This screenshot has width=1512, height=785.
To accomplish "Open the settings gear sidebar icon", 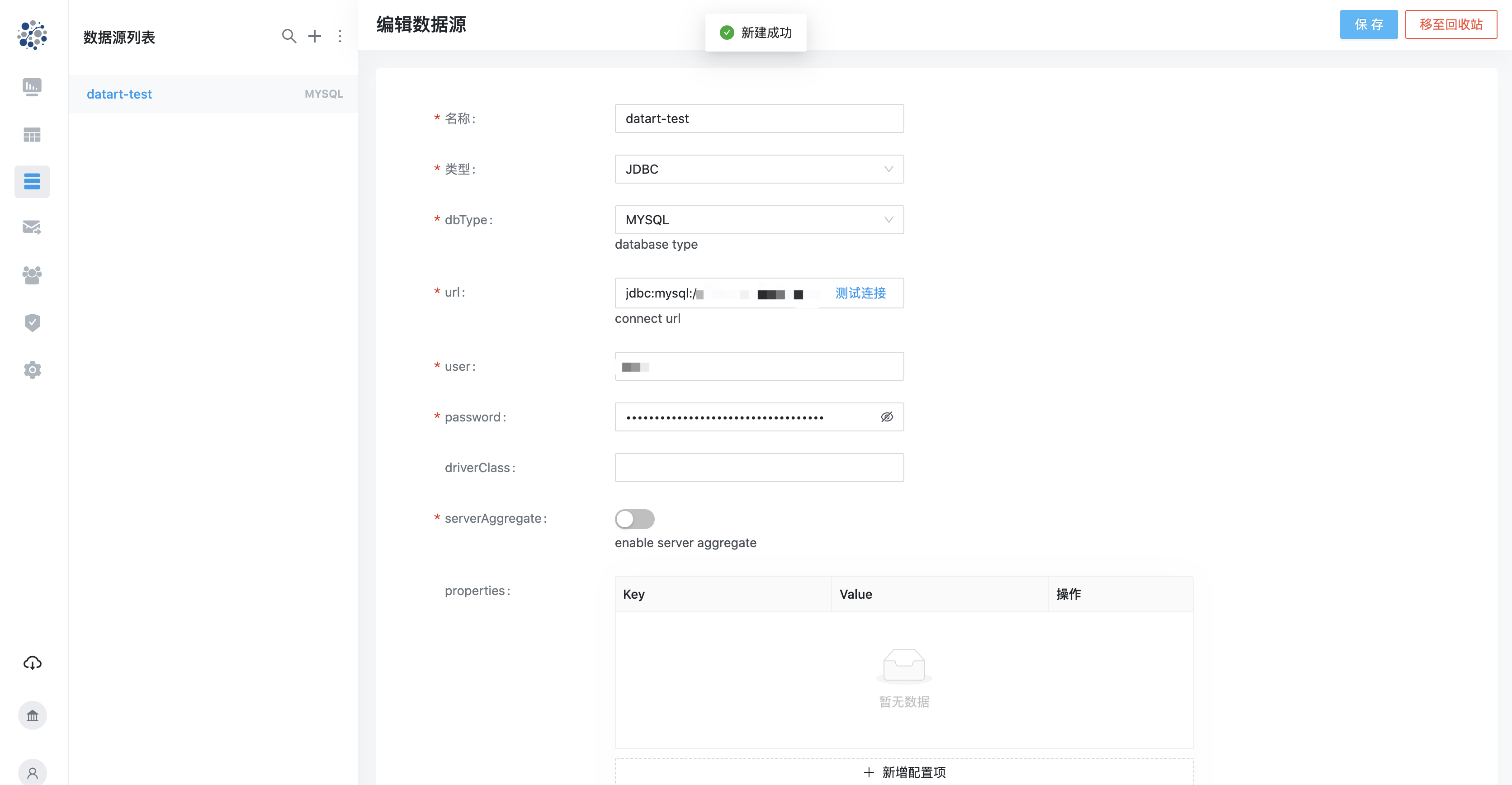I will coord(32,370).
